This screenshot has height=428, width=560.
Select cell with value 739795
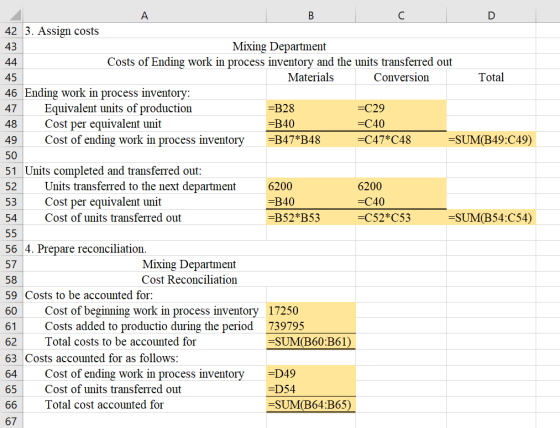[x=311, y=326]
